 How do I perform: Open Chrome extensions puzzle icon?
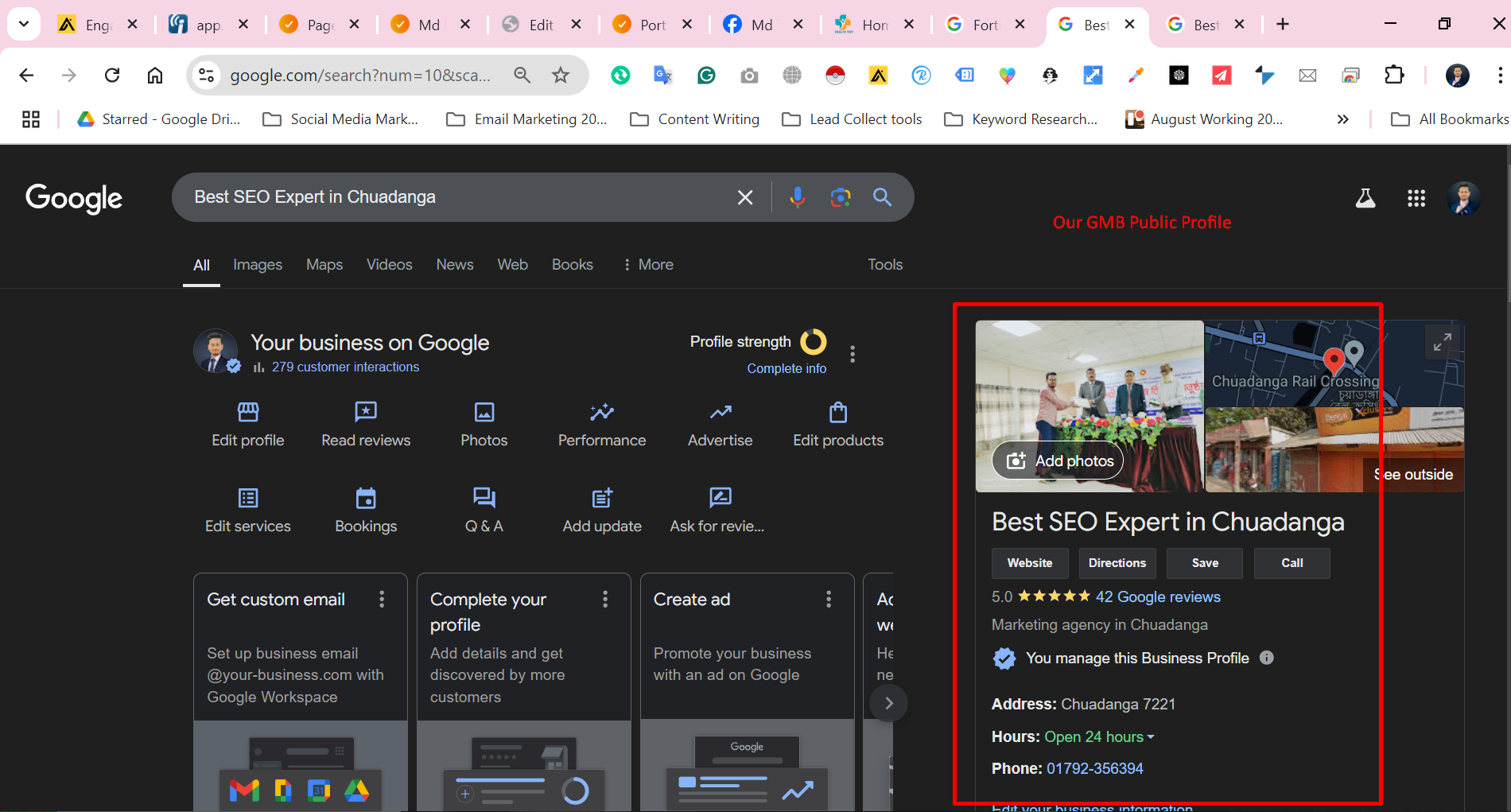click(1394, 76)
